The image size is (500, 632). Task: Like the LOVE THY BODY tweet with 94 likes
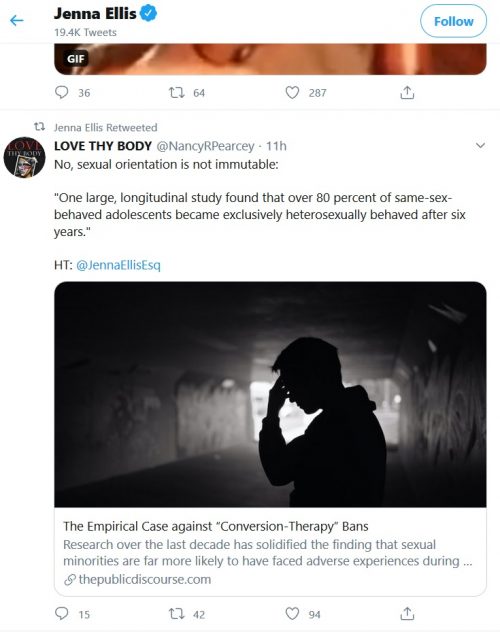(x=292, y=613)
